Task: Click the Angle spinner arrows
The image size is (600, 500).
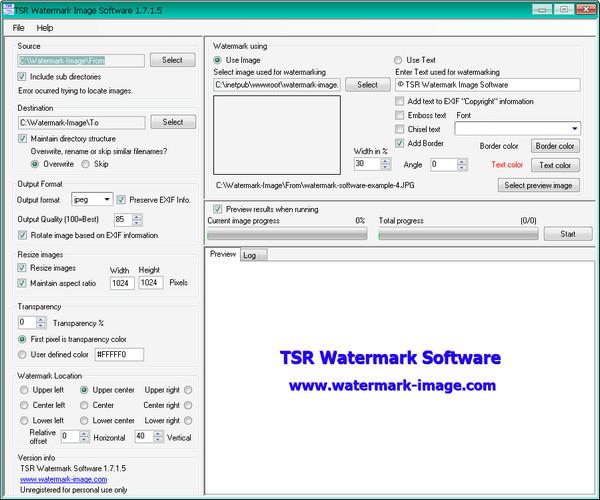Action: 462,164
